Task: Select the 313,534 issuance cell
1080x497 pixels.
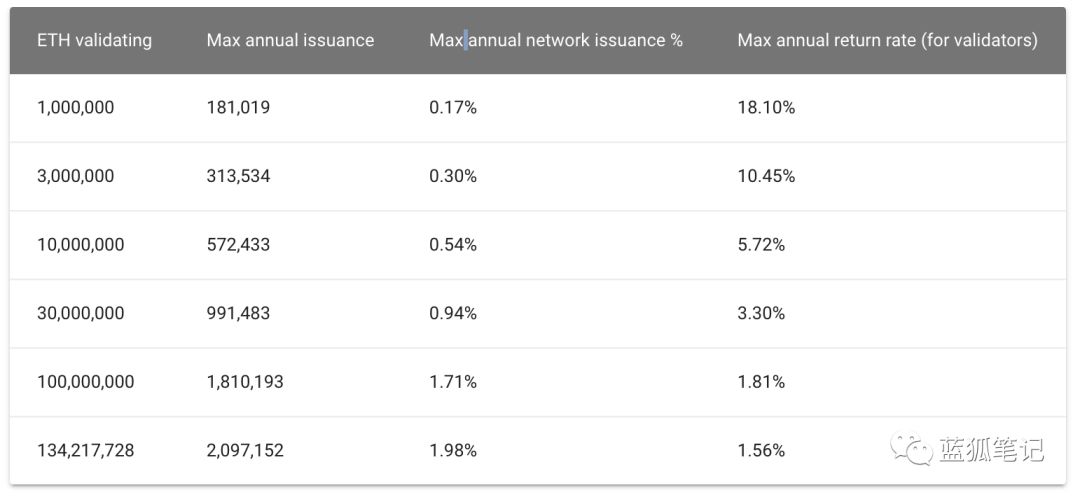Action: 238,176
